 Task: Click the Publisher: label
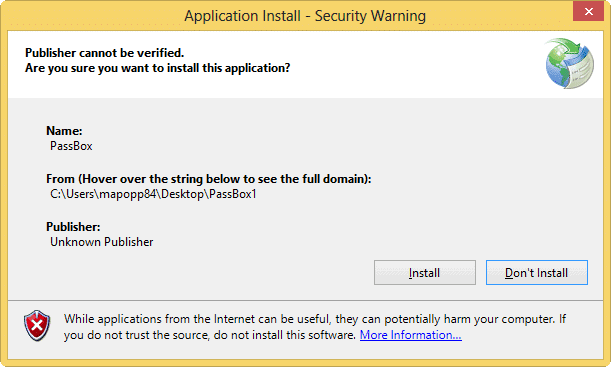point(73,227)
